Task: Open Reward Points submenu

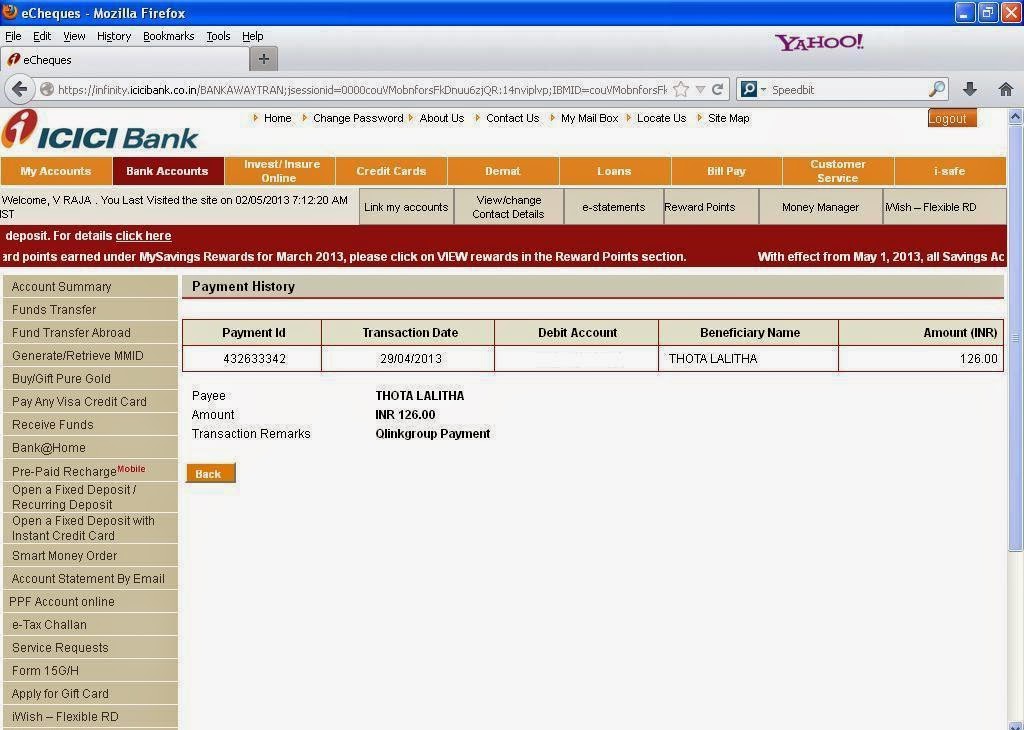Action: click(x=711, y=207)
